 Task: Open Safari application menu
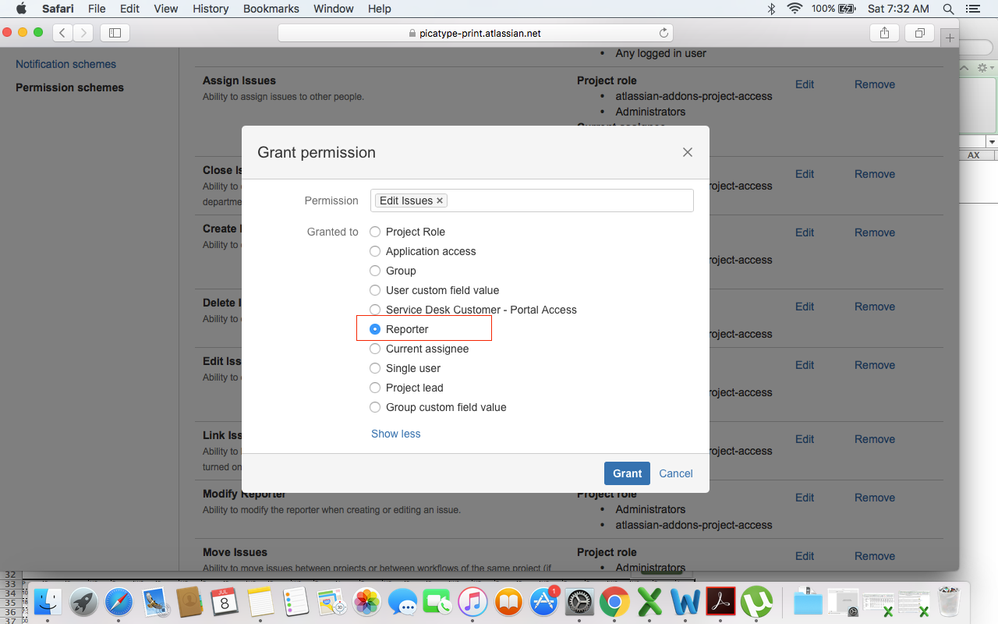point(58,9)
